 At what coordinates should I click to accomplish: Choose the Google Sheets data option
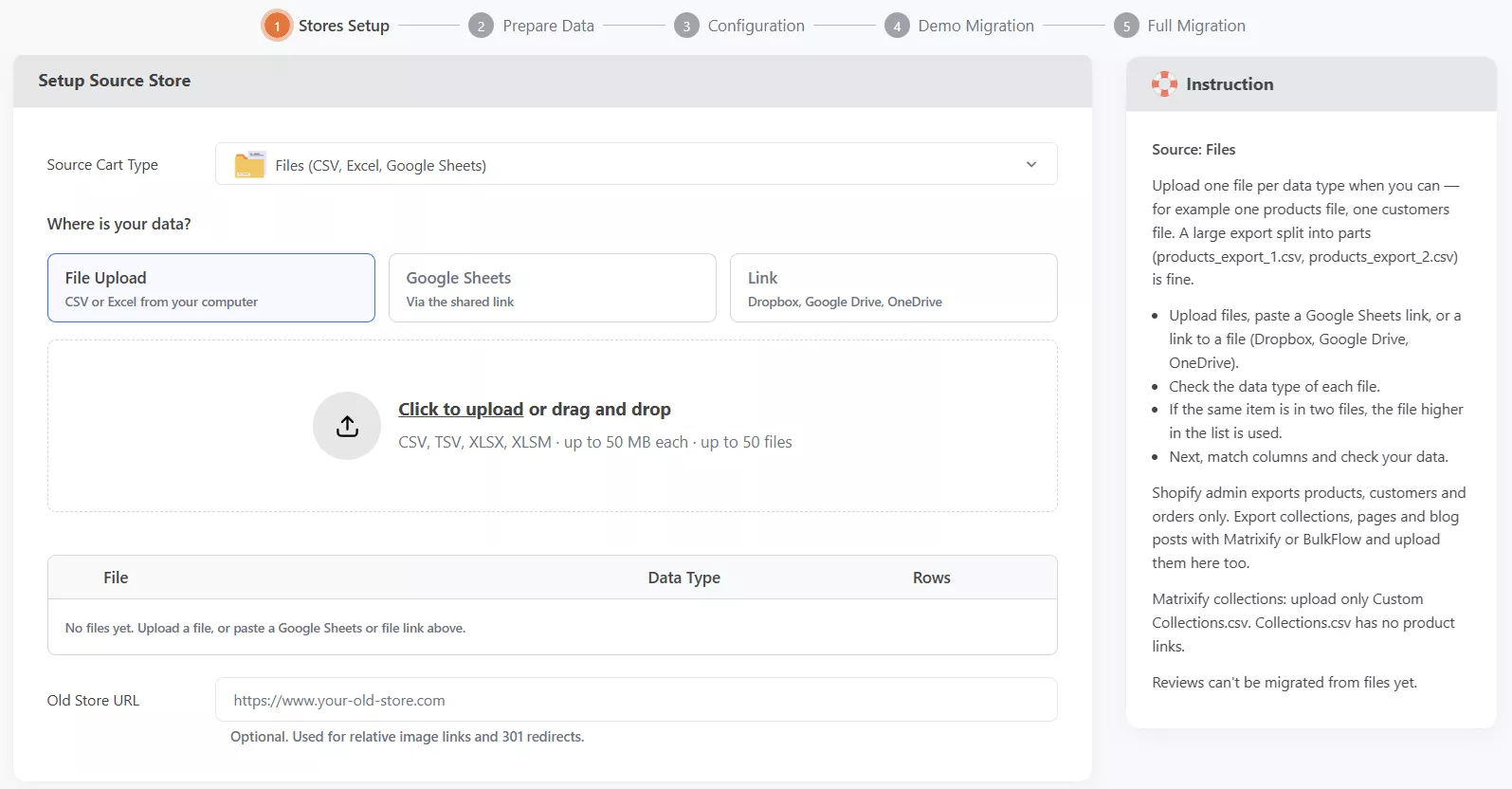553,287
